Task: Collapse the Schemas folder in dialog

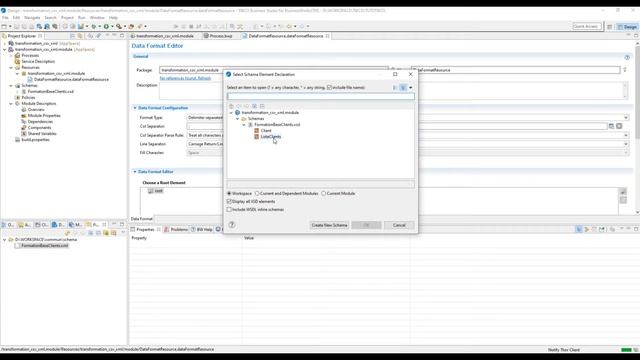Action: pos(238,118)
